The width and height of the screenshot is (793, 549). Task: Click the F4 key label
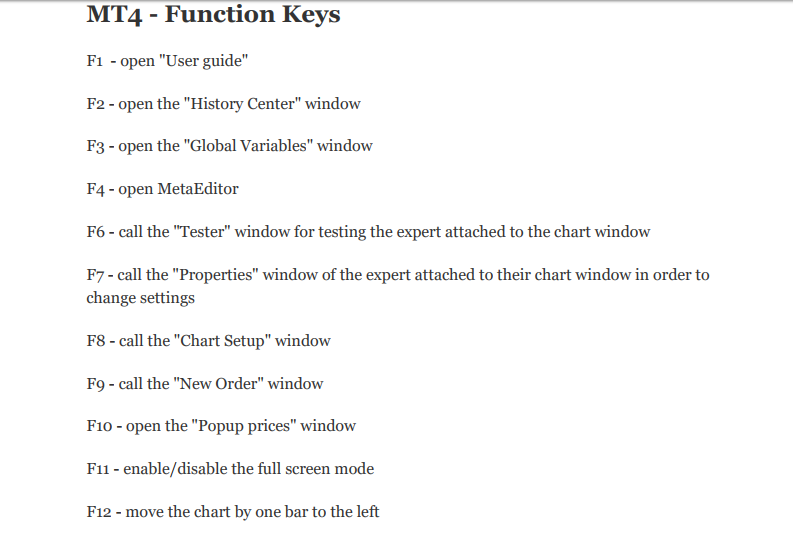96,189
